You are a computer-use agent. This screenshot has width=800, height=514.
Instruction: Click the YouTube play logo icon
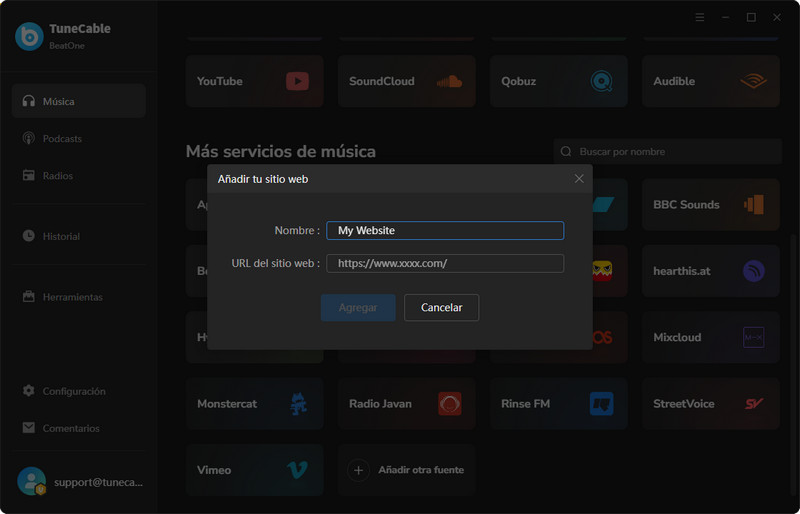coord(297,81)
